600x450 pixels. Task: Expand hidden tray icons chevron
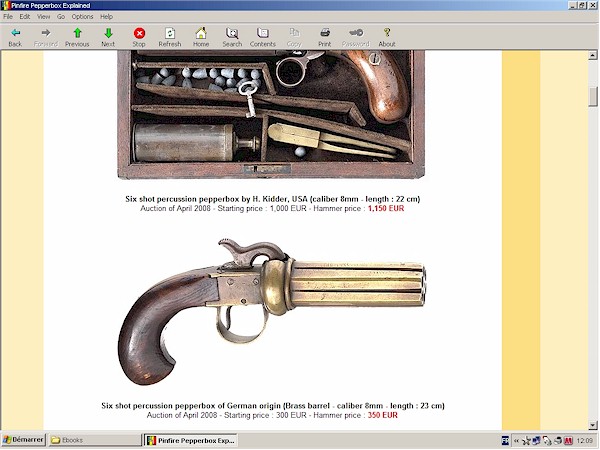tap(516, 441)
